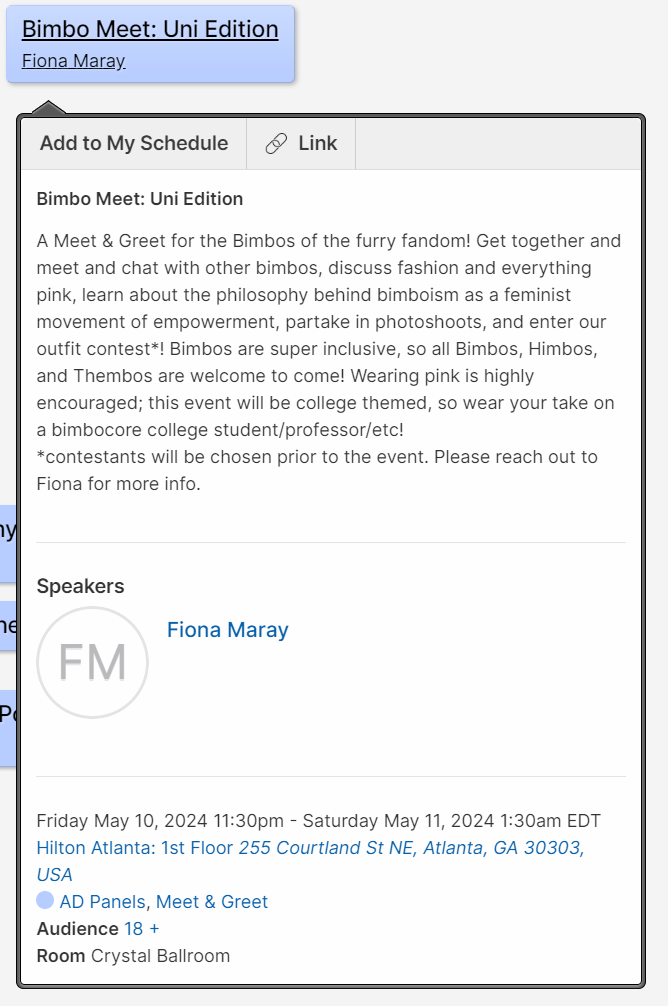This screenshot has width=668, height=1006.
Task: Click the event date and time line
Action: tap(318, 821)
